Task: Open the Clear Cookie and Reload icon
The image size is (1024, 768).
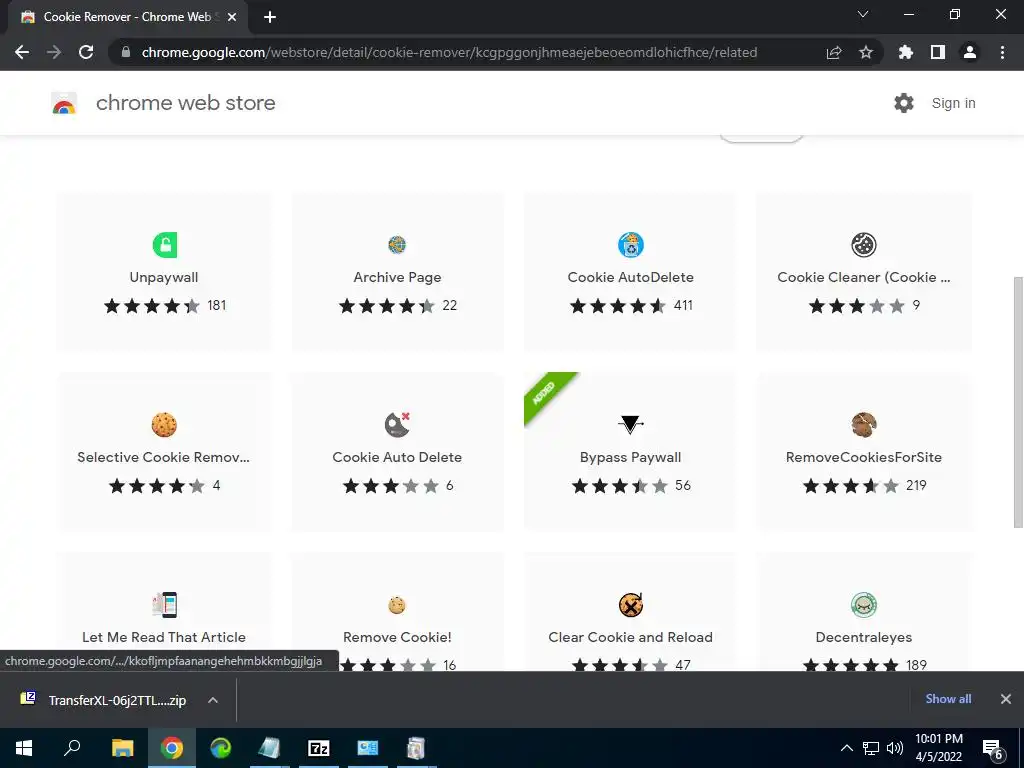Action: tap(631, 605)
